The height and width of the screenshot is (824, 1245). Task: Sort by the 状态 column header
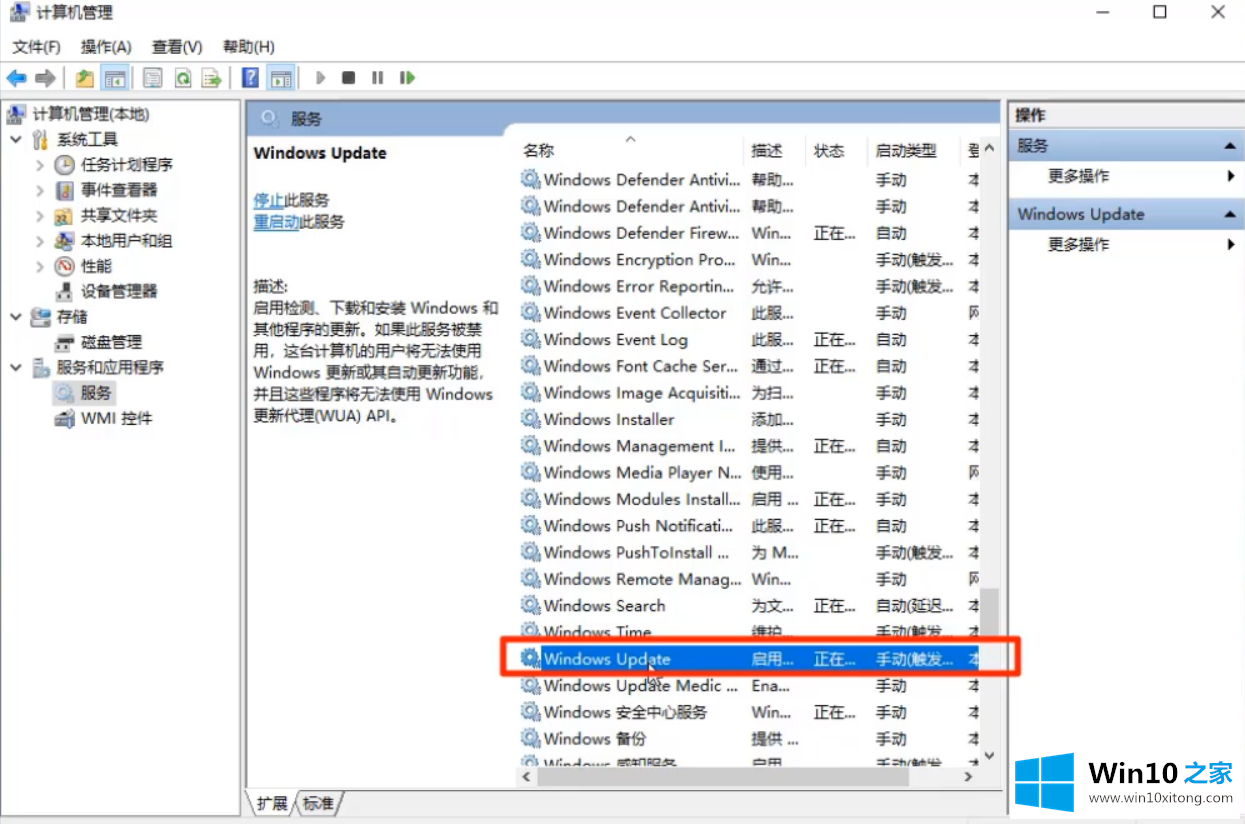pos(829,151)
